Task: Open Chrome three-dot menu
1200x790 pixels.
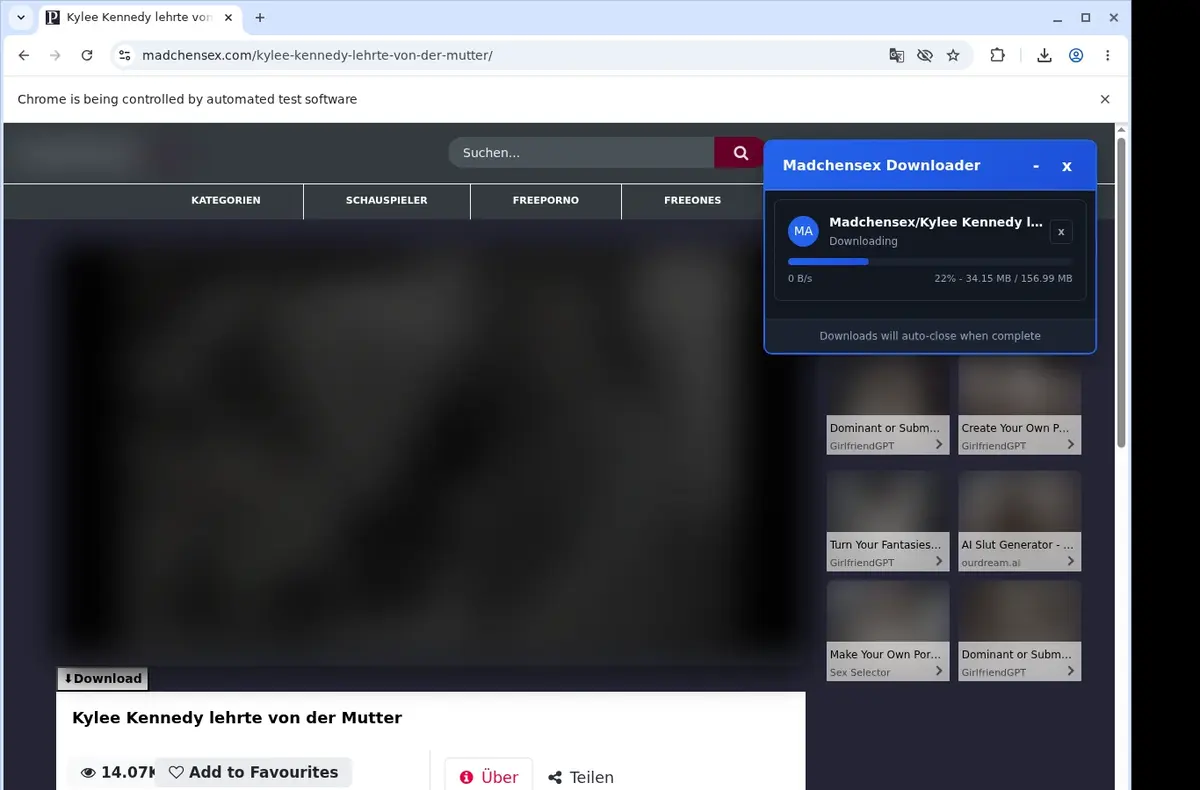Action: point(1107,56)
